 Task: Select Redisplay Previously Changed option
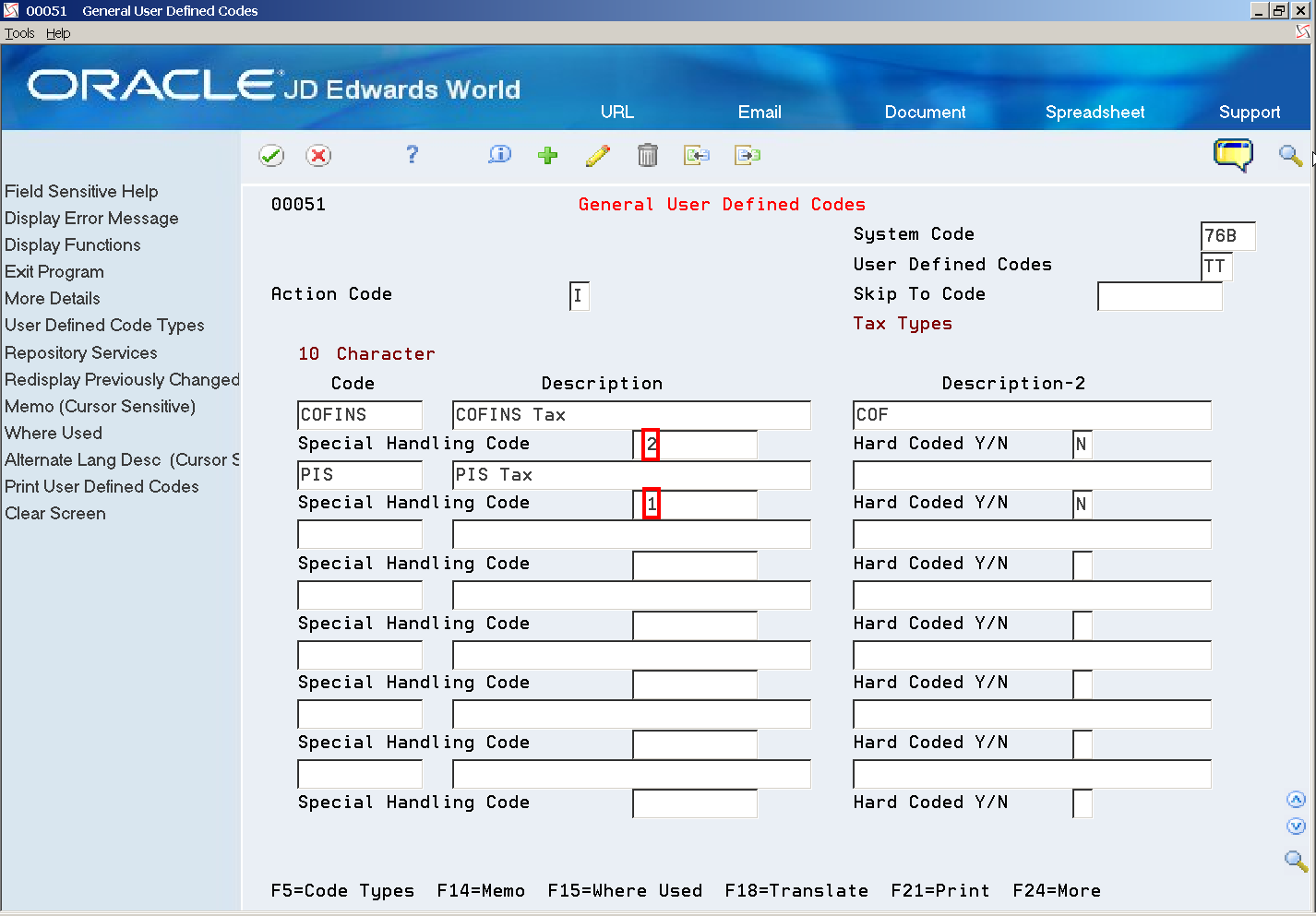tap(122, 379)
